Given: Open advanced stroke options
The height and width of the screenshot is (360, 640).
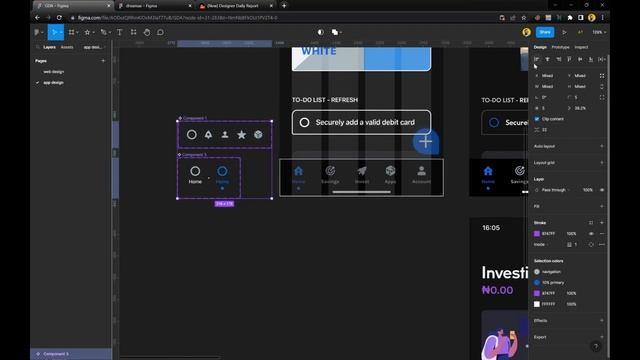Looking at the screenshot, I should pos(602,244).
